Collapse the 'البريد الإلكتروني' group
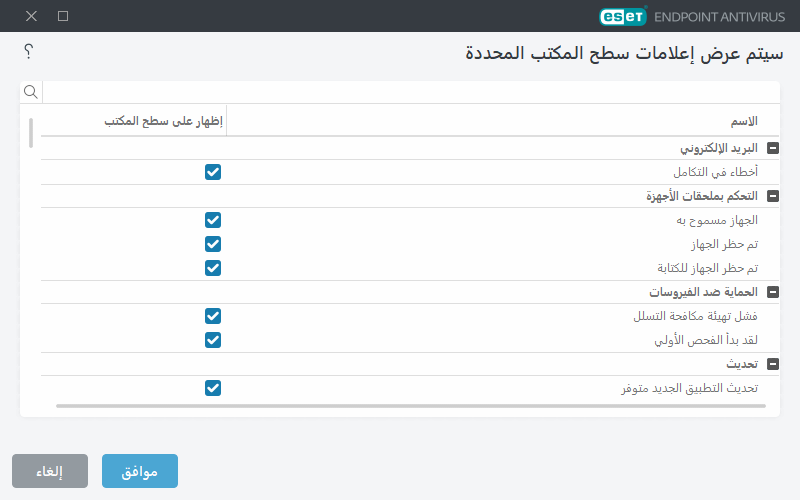Screen dimensions: 800x500 [773, 148]
